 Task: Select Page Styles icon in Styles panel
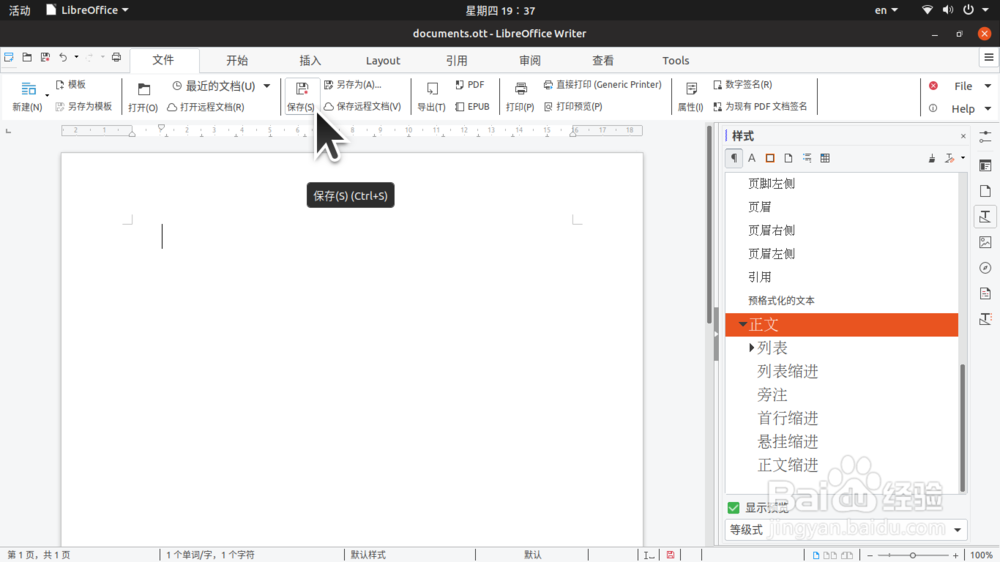pos(788,158)
